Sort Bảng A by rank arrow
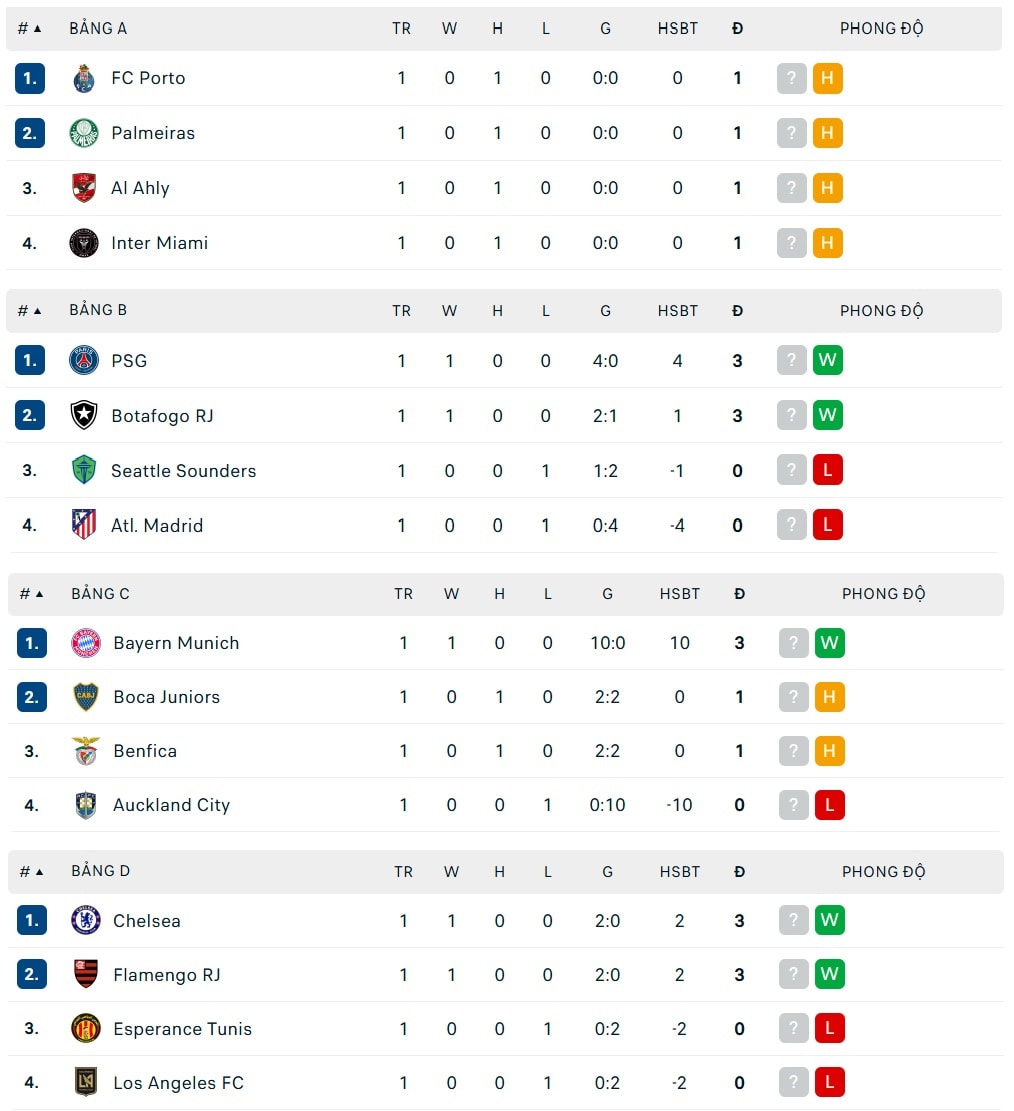The image size is (1014, 1111). pyautogui.click(x=38, y=29)
